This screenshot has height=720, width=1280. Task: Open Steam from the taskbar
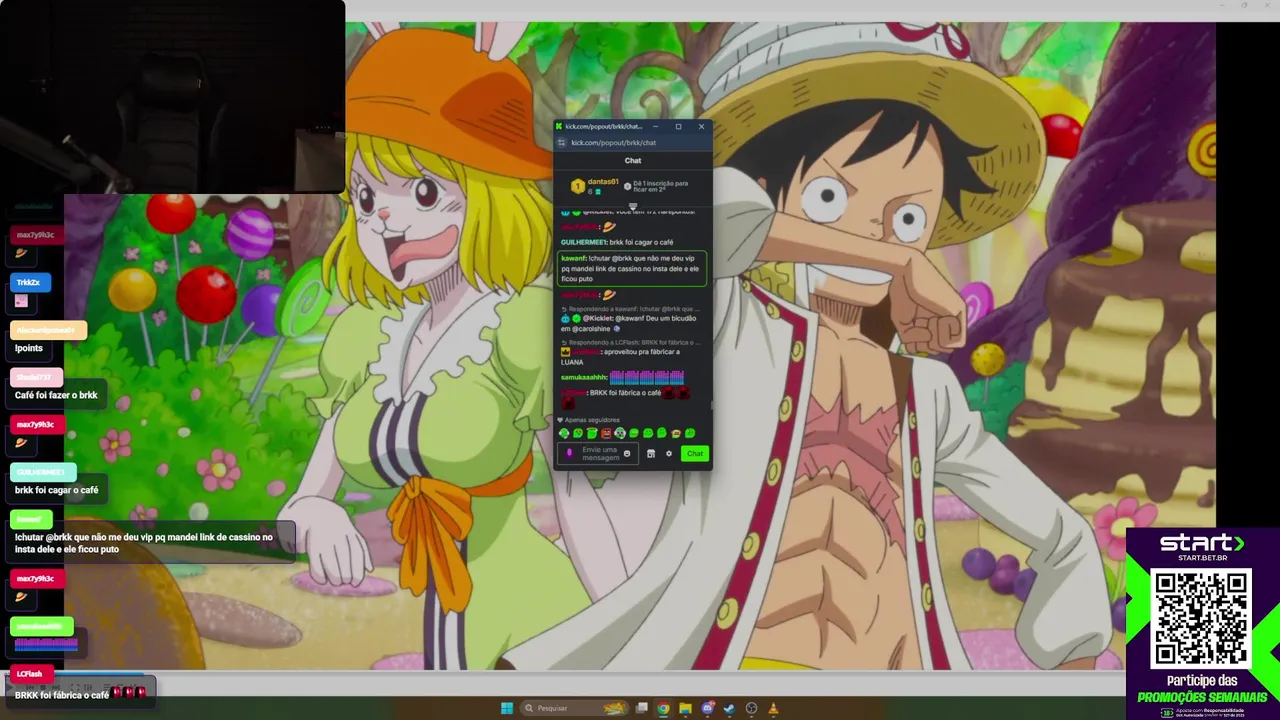click(729, 708)
